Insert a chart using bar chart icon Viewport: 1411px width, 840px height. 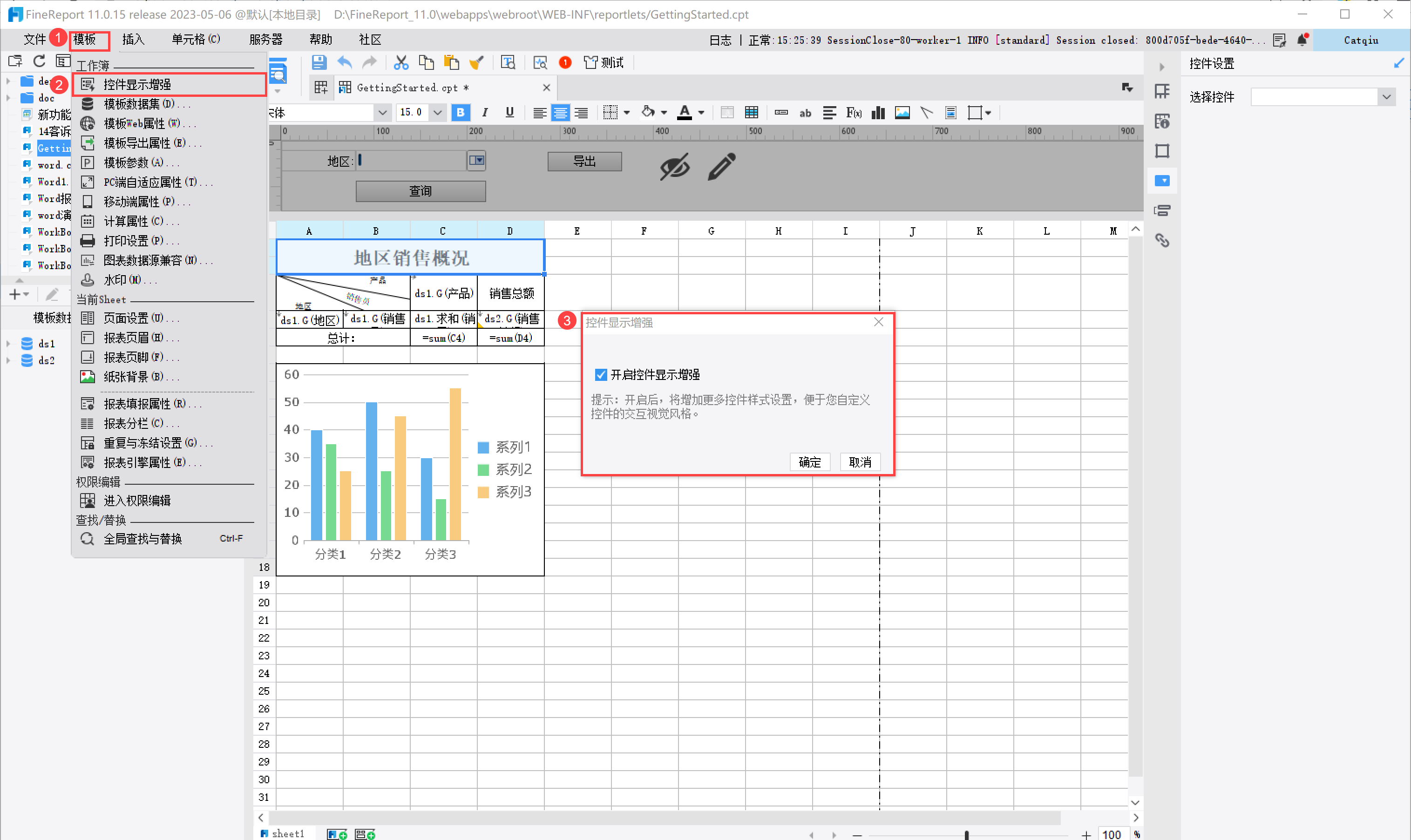(878, 113)
